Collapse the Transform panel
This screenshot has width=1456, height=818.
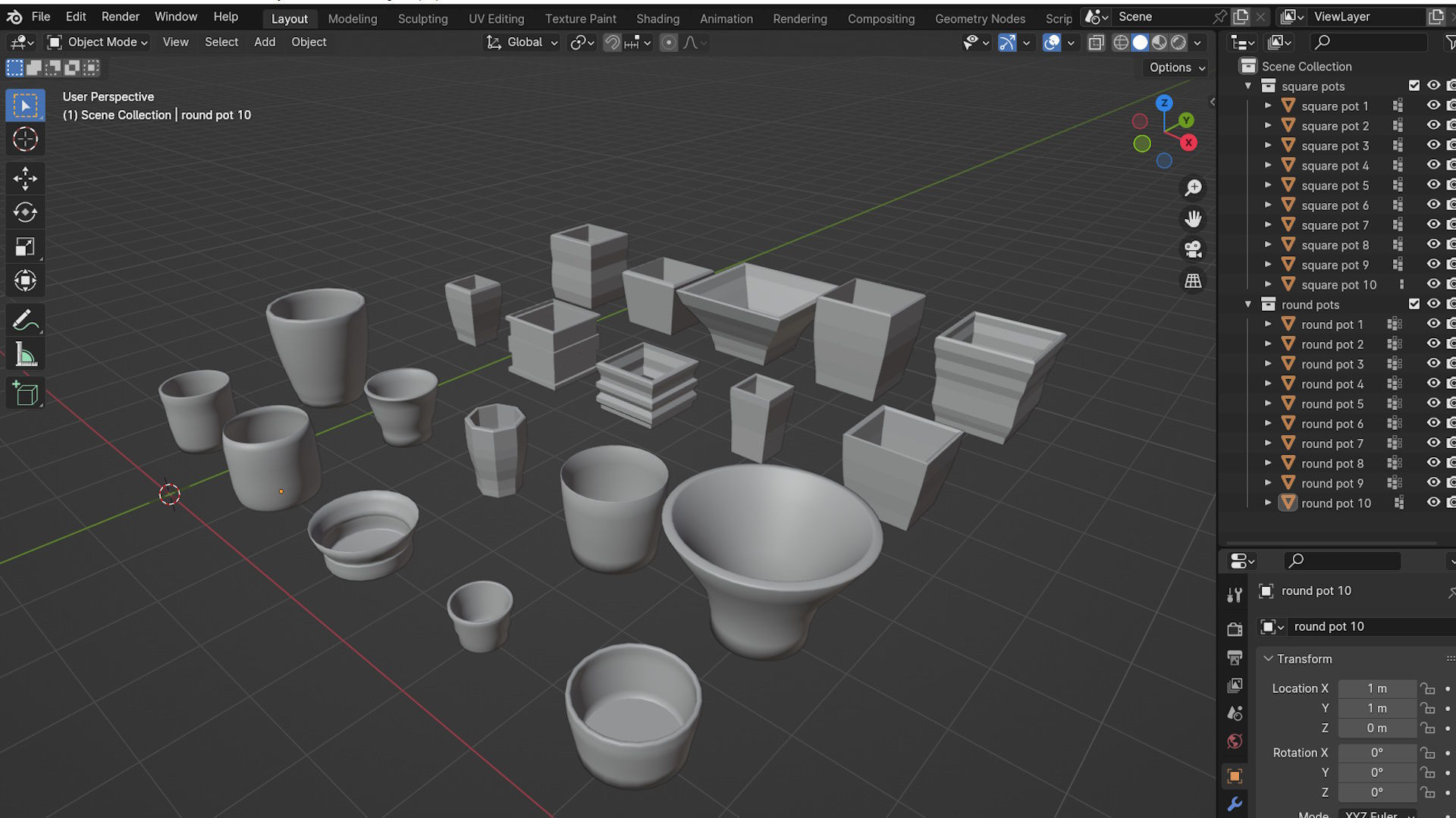tap(1269, 659)
